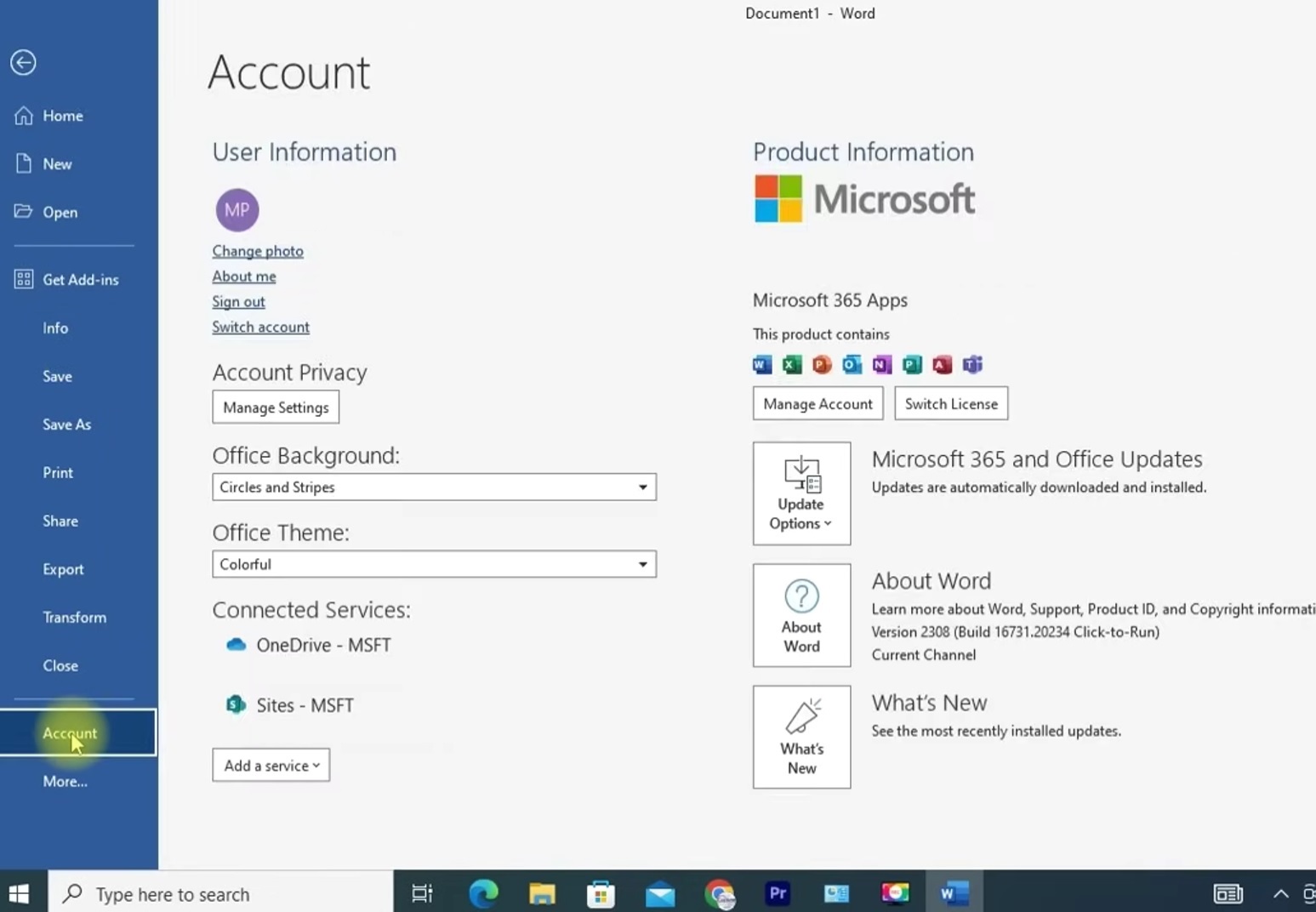1316x912 pixels.
Task: Open Microsoft Store from the taskbar
Action: (601, 893)
